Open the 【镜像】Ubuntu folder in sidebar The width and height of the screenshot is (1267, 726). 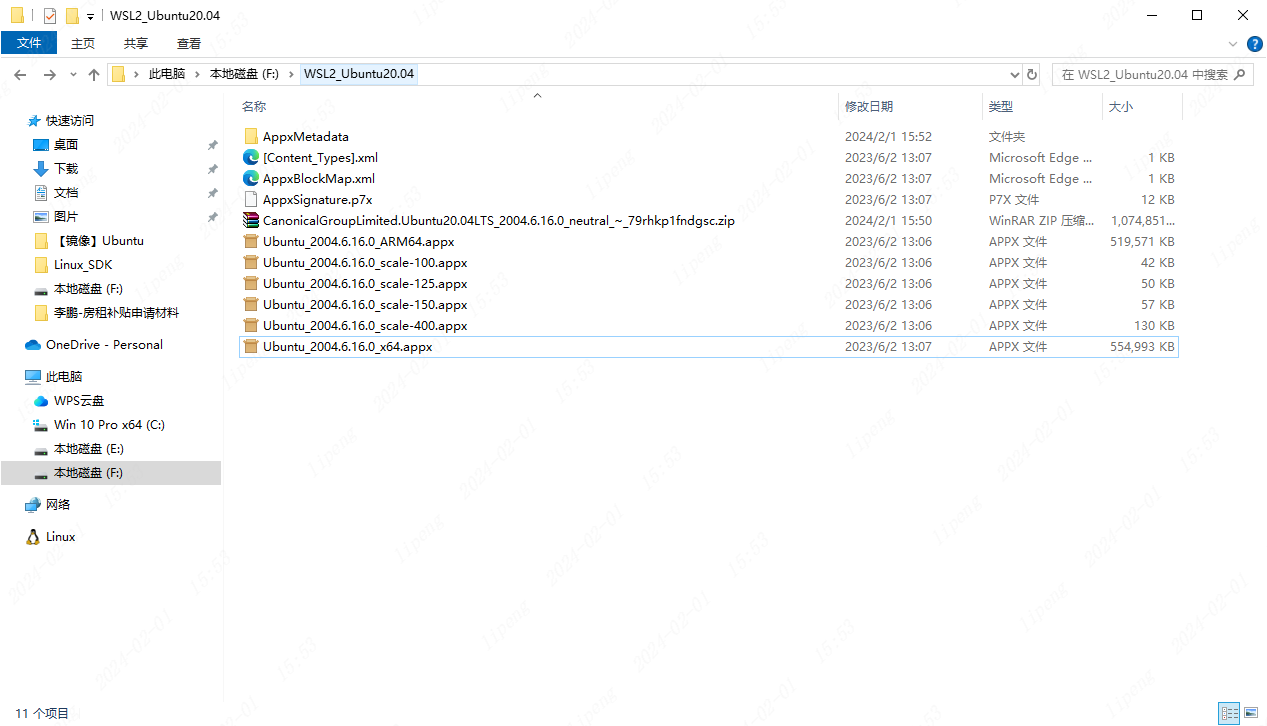point(99,240)
